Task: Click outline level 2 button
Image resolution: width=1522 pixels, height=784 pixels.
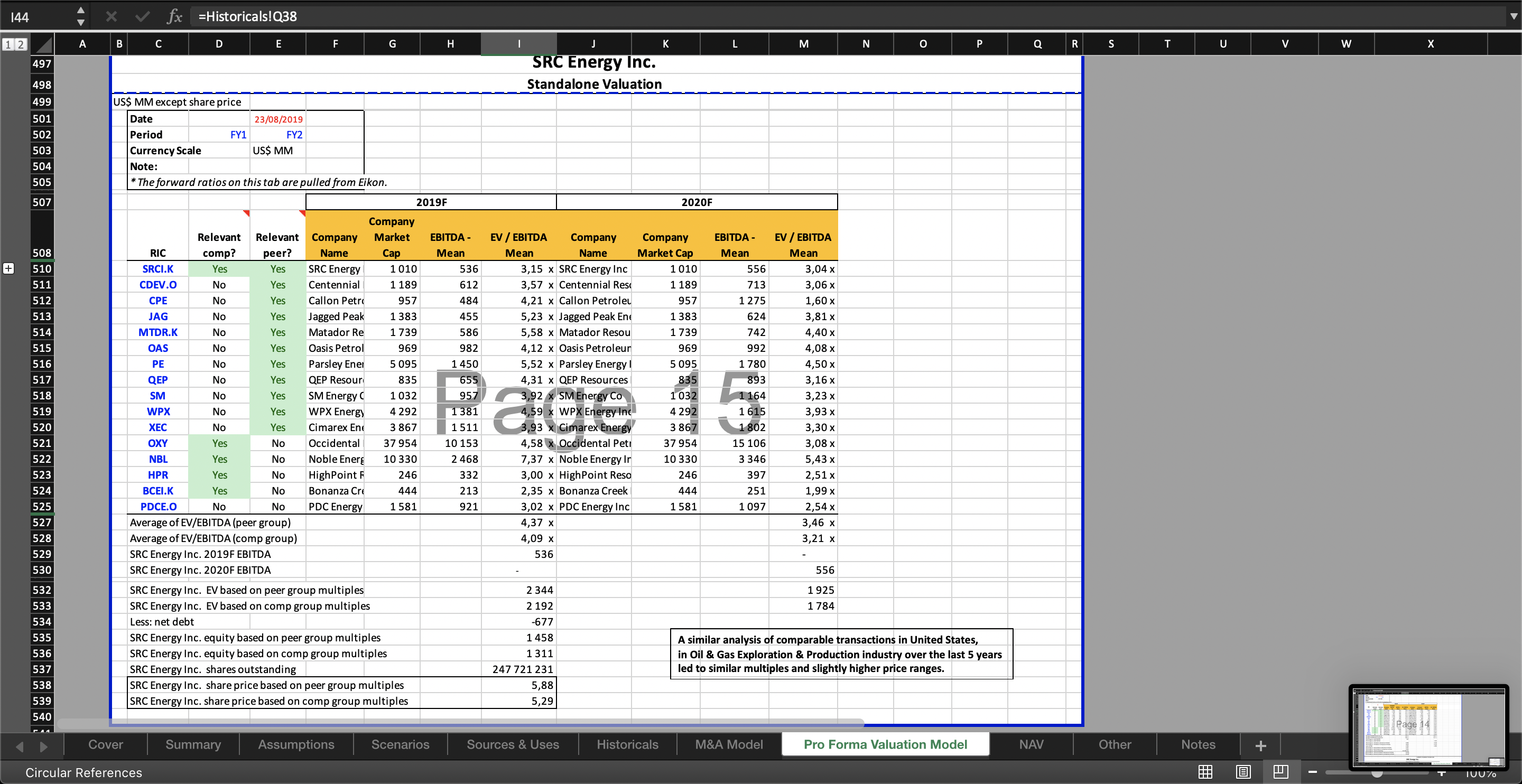Action: point(20,44)
